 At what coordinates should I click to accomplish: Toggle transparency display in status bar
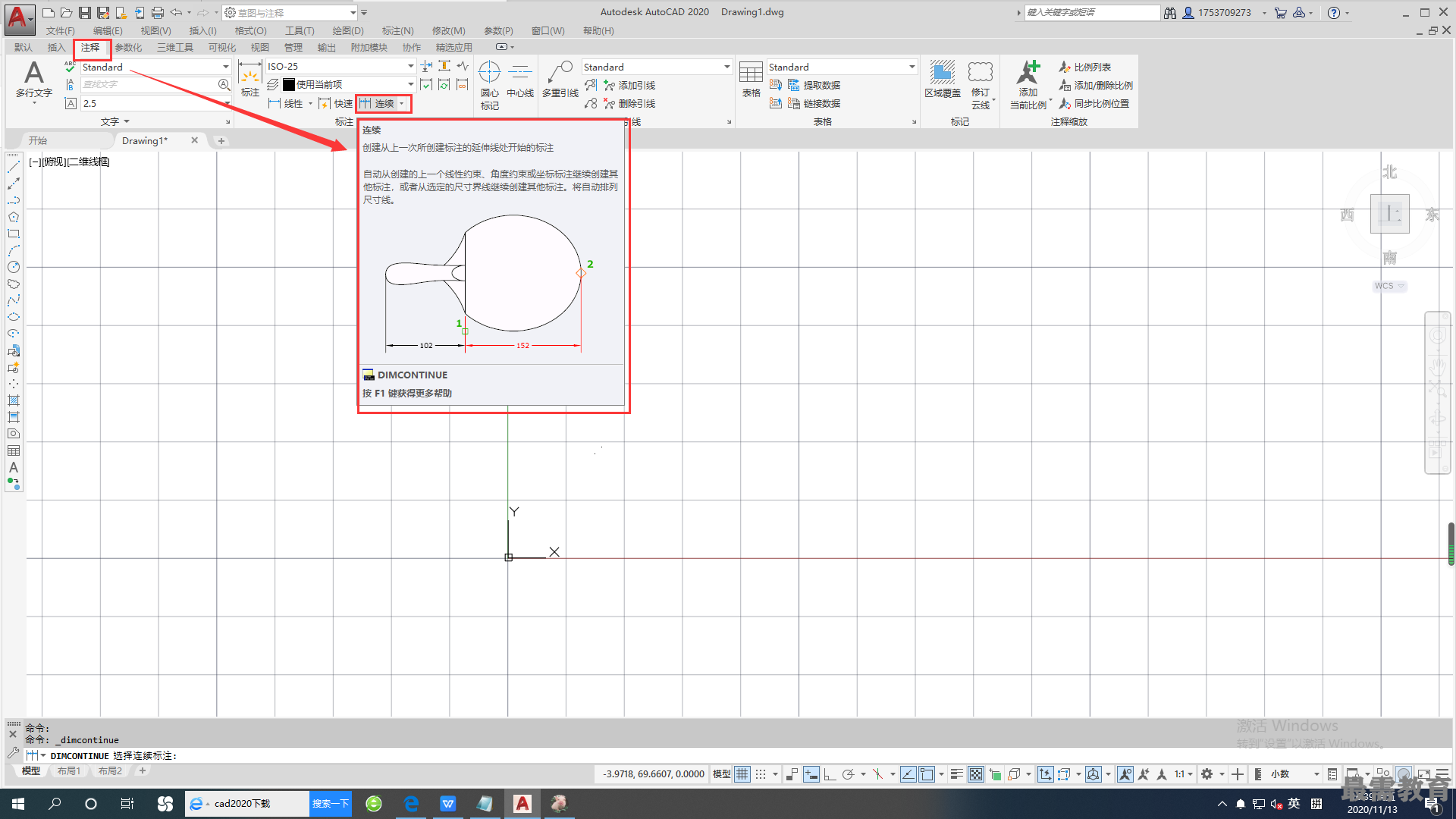(976, 773)
